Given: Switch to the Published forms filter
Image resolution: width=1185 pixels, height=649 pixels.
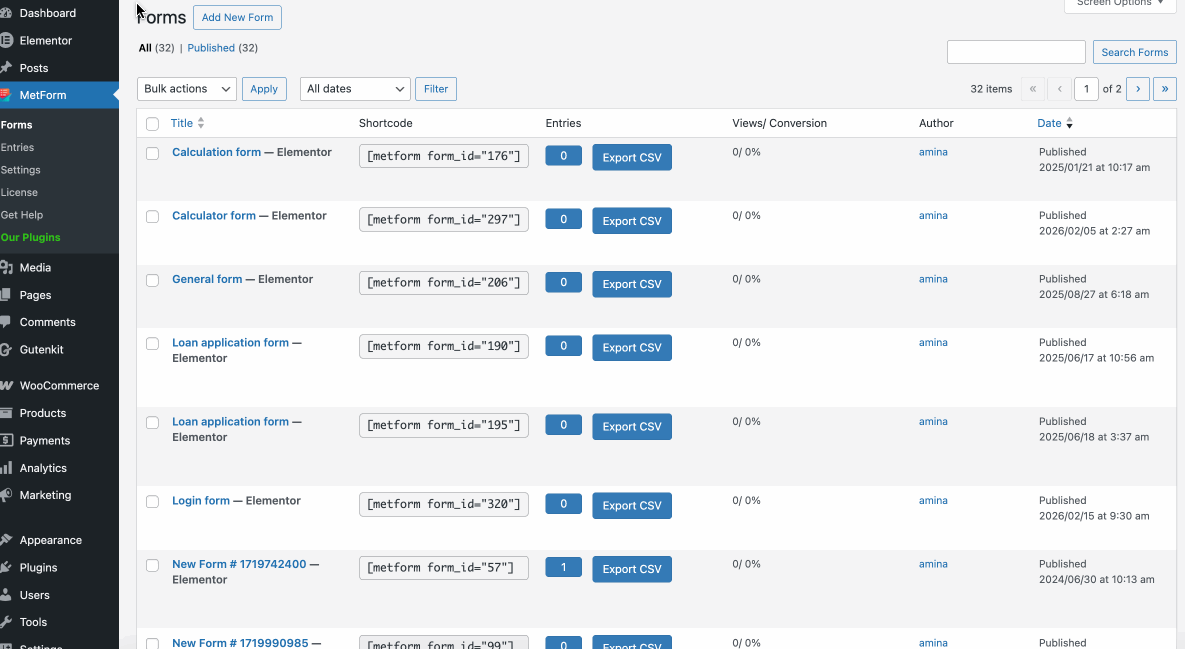Looking at the screenshot, I should [x=211, y=47].
